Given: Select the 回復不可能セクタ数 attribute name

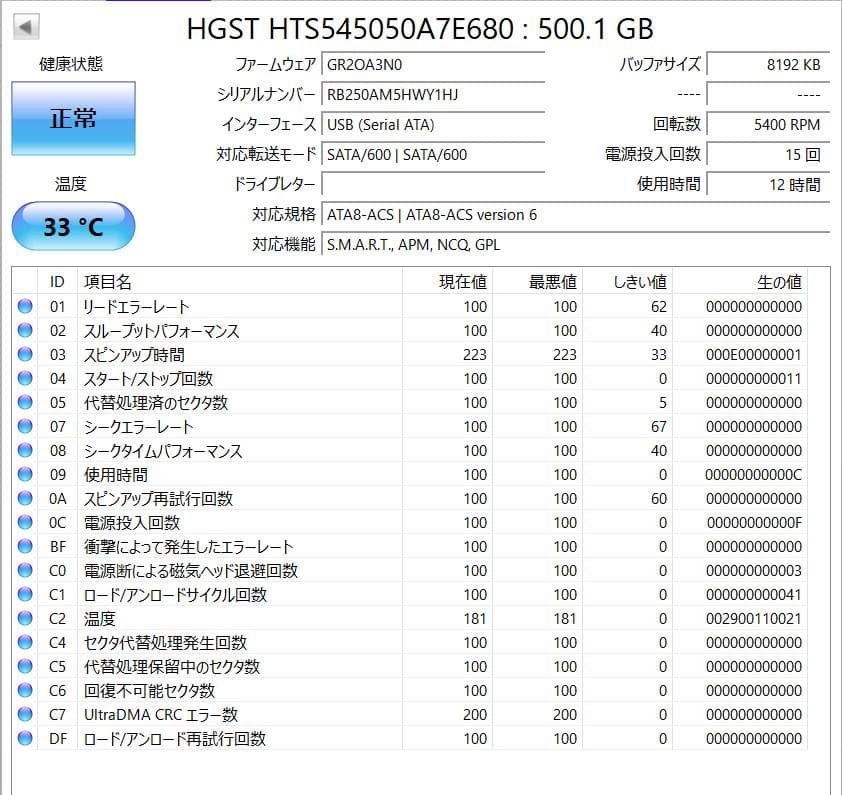Looking at the screenshot, I should (x=149, y=690).
